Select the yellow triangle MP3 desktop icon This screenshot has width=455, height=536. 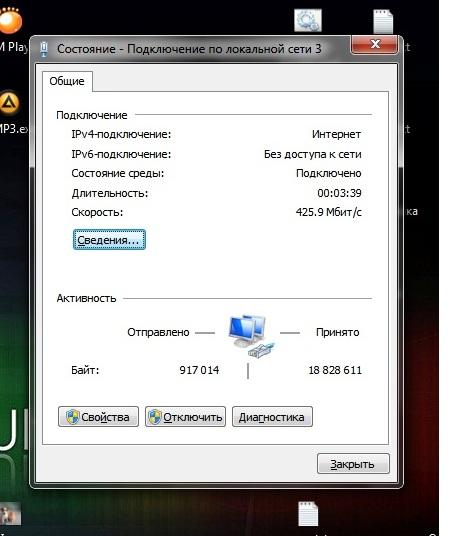click(x=9, y=103)
